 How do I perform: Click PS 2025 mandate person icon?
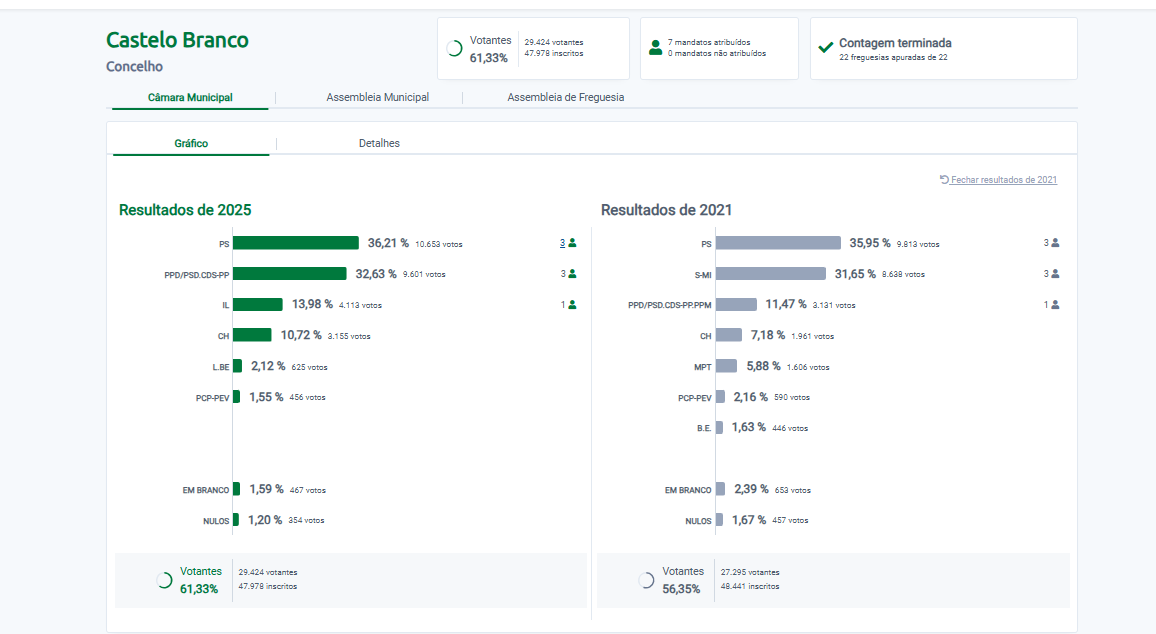[x=572, y=243]
